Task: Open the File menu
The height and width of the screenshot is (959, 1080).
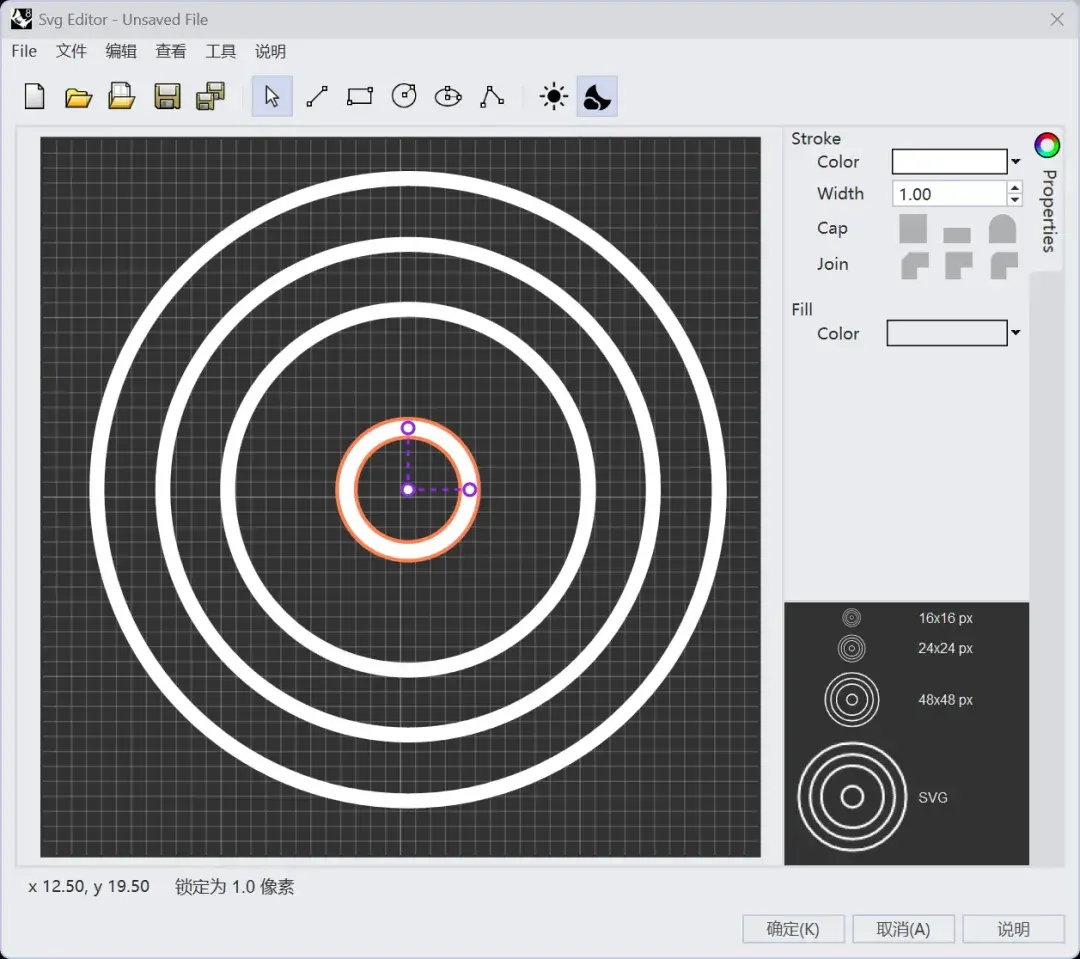Action: click(24, 51)
